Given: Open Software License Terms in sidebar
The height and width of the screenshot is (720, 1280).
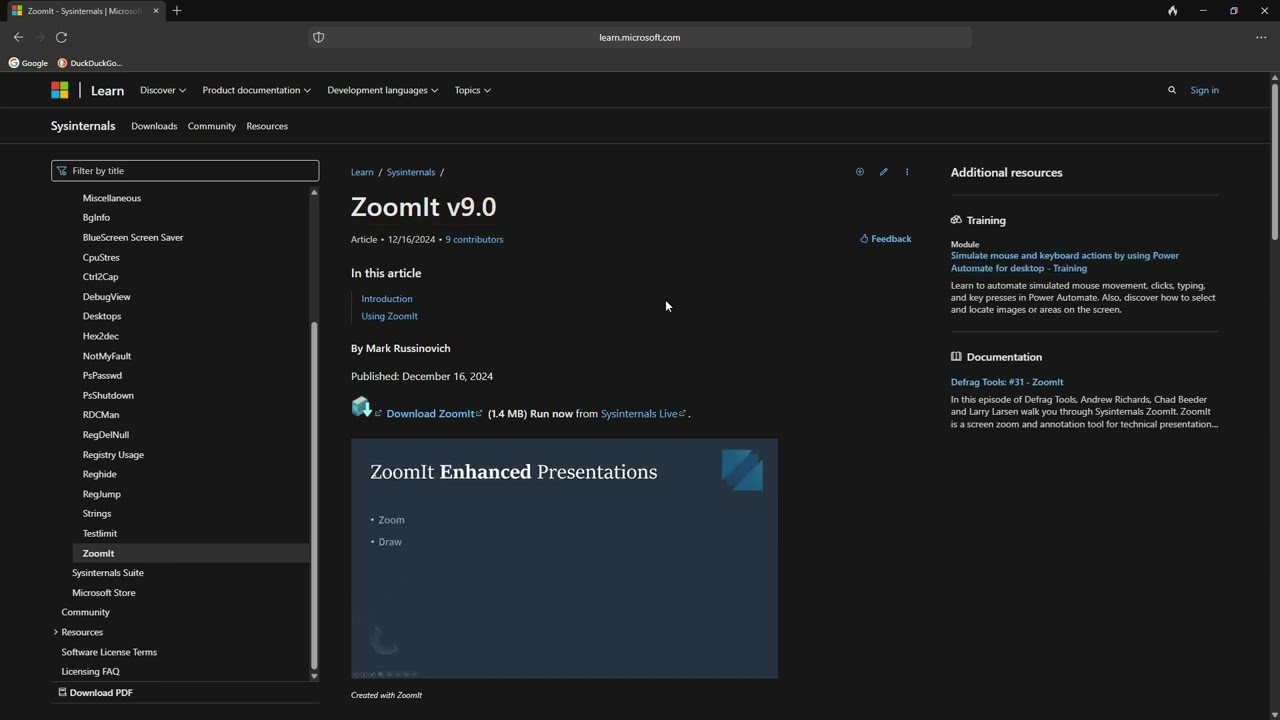Looking at the screenshot, I should (x=109, y=652).
